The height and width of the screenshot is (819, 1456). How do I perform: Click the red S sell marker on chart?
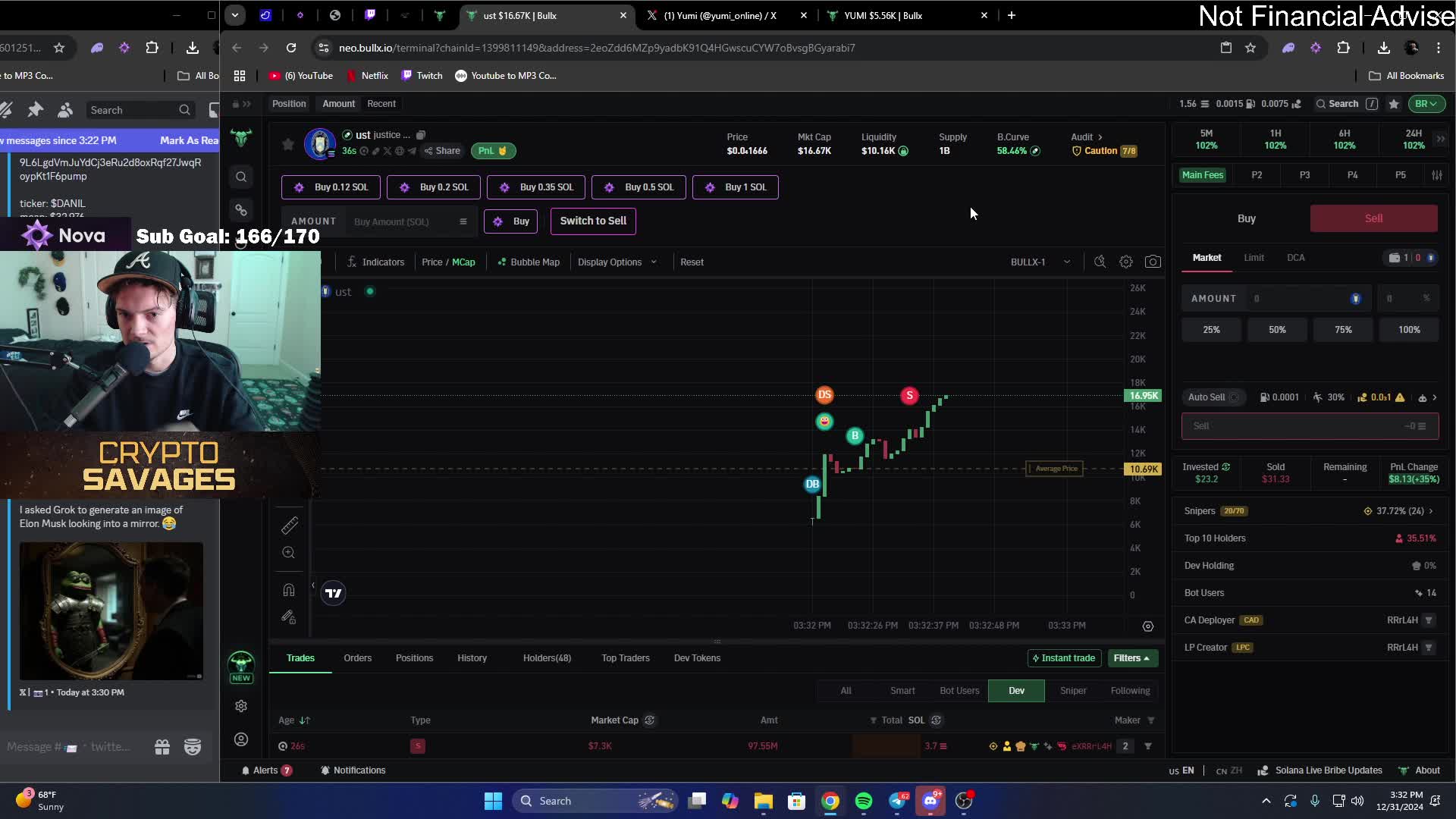(x=909, y=396)
